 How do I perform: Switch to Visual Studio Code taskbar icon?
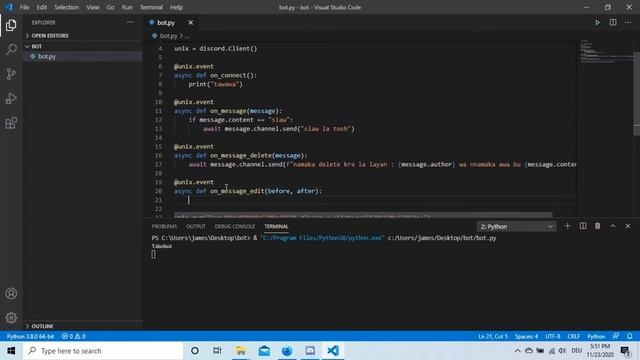coord(333,351)
